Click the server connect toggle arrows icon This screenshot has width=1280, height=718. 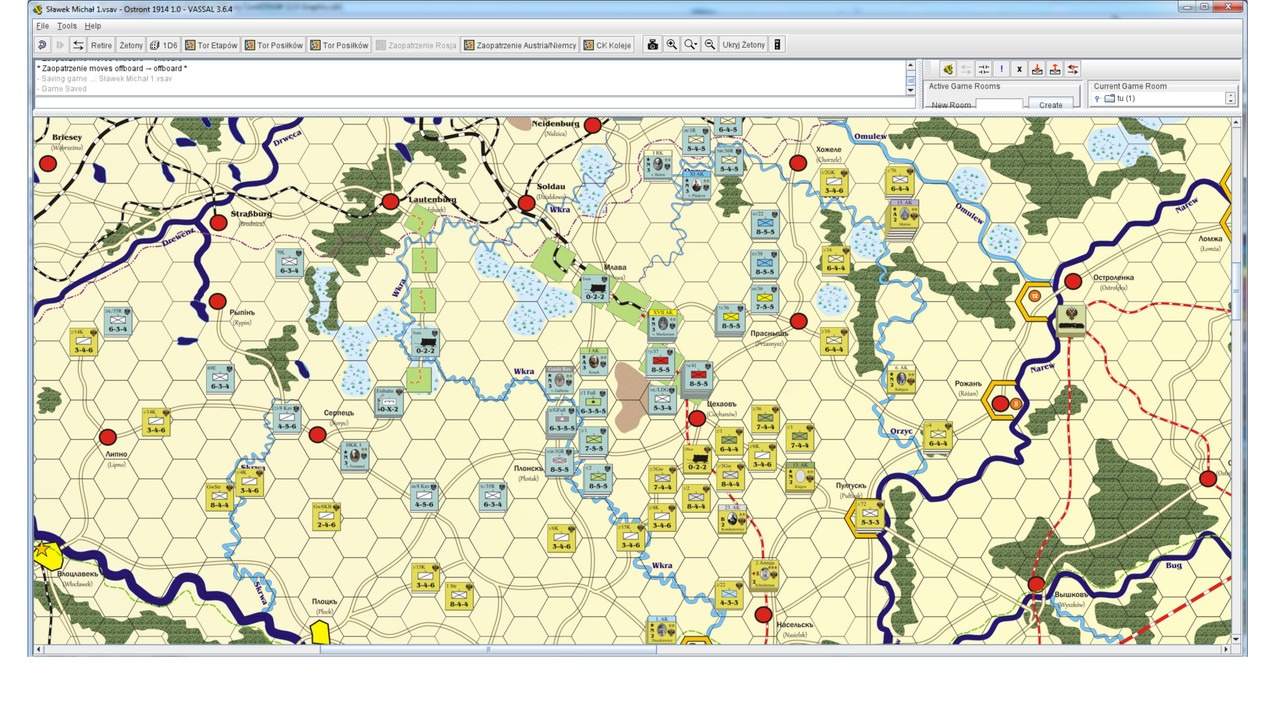(78, 45)
